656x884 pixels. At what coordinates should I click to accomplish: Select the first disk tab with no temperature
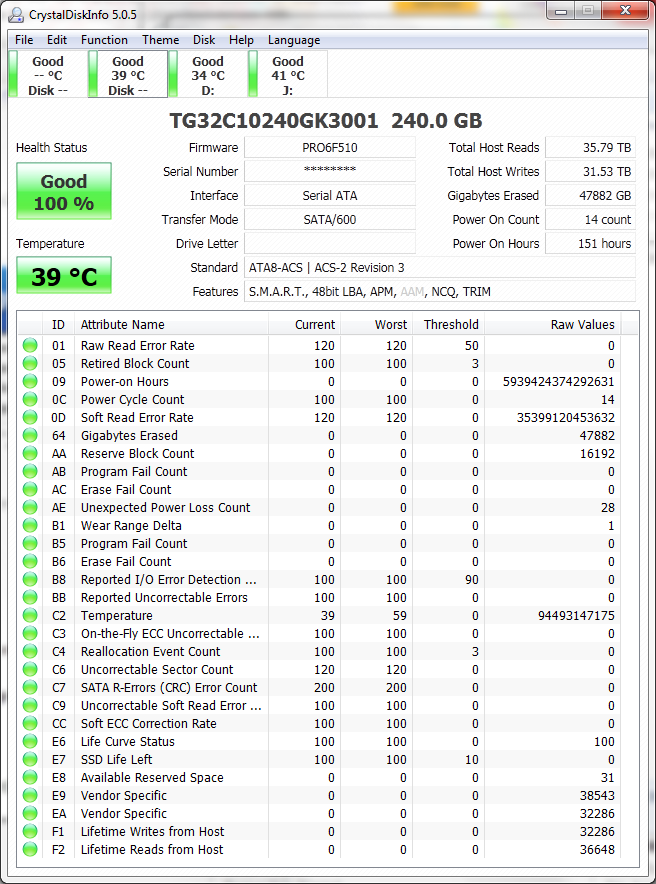48,75
